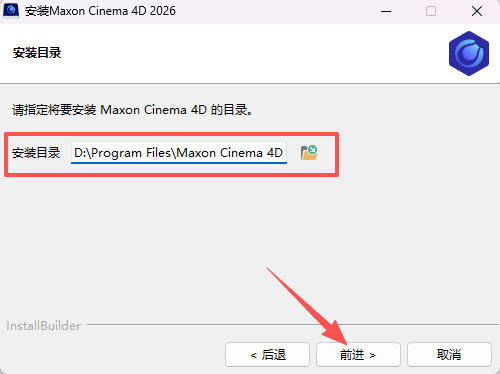
Task: Go back with the 后退 button
Action: 267,355
